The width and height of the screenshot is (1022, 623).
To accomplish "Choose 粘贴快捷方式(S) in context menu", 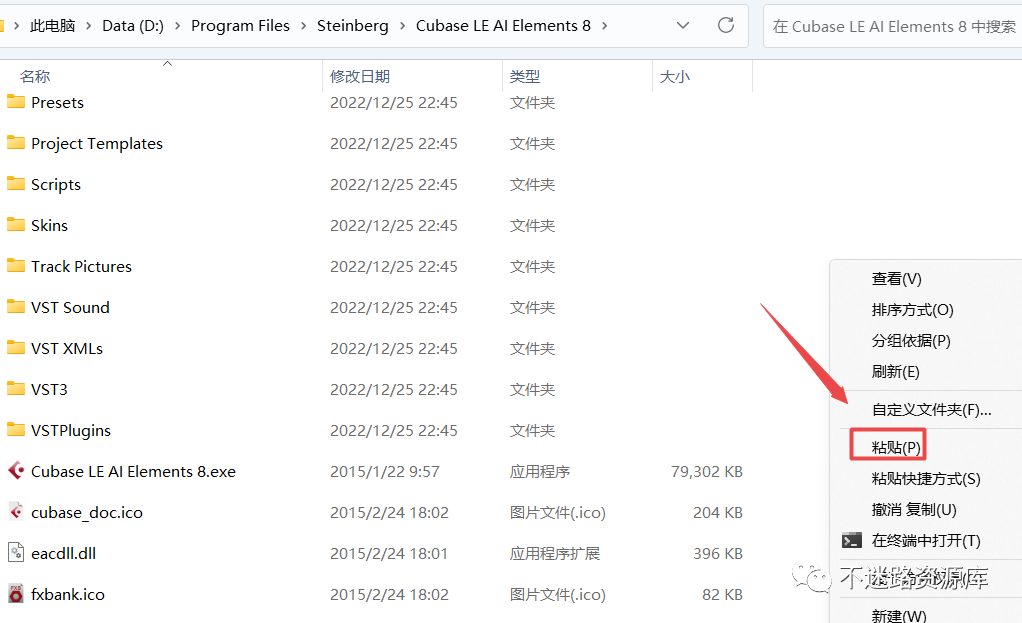I will coord(926,479).
